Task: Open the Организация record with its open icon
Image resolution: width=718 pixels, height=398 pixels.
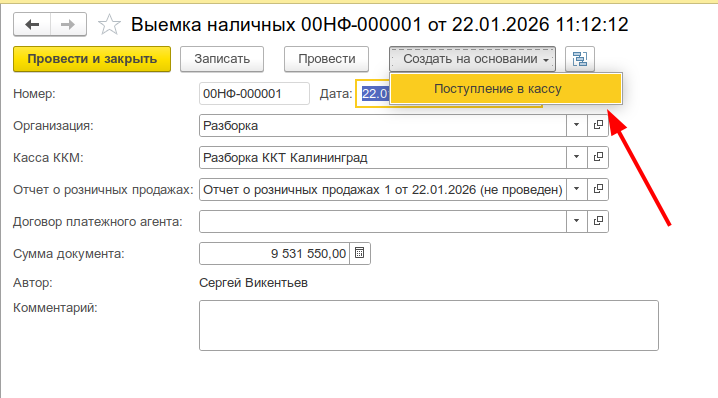Action: click(598, 125)
